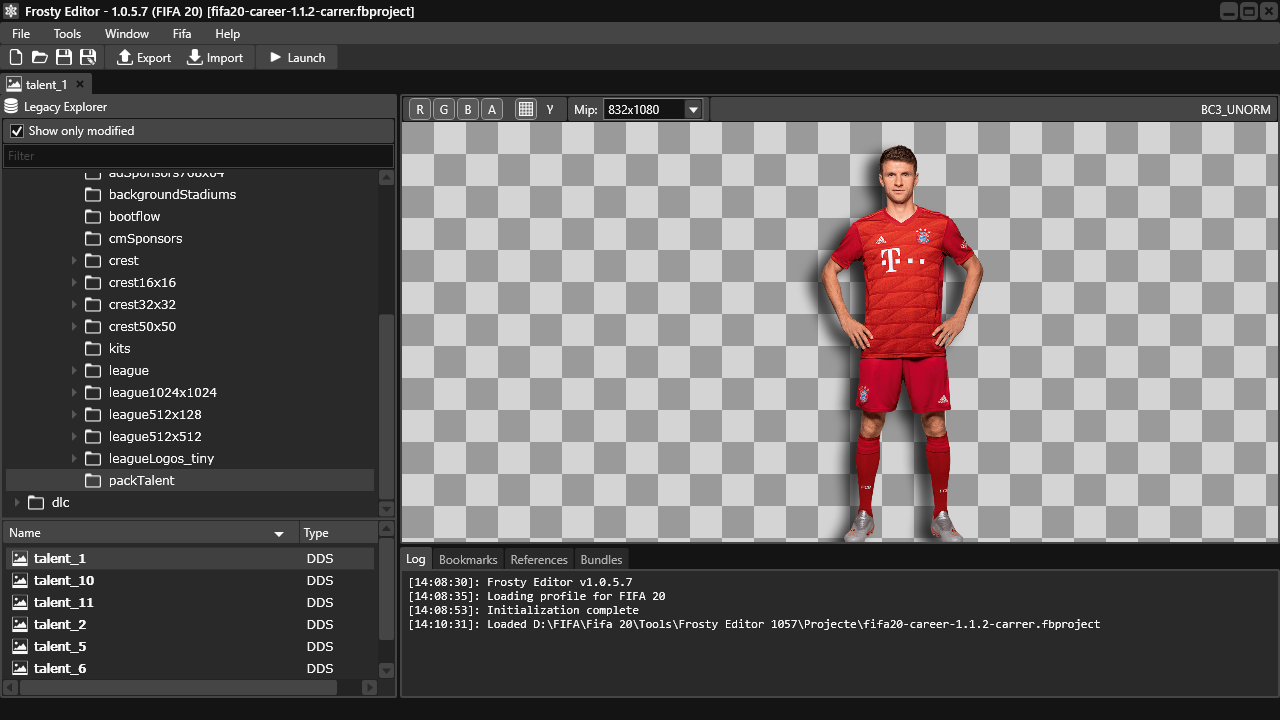This screenshot has width=1280, height=720.
Task: Click the dlc folder icon
Action: 36,503
